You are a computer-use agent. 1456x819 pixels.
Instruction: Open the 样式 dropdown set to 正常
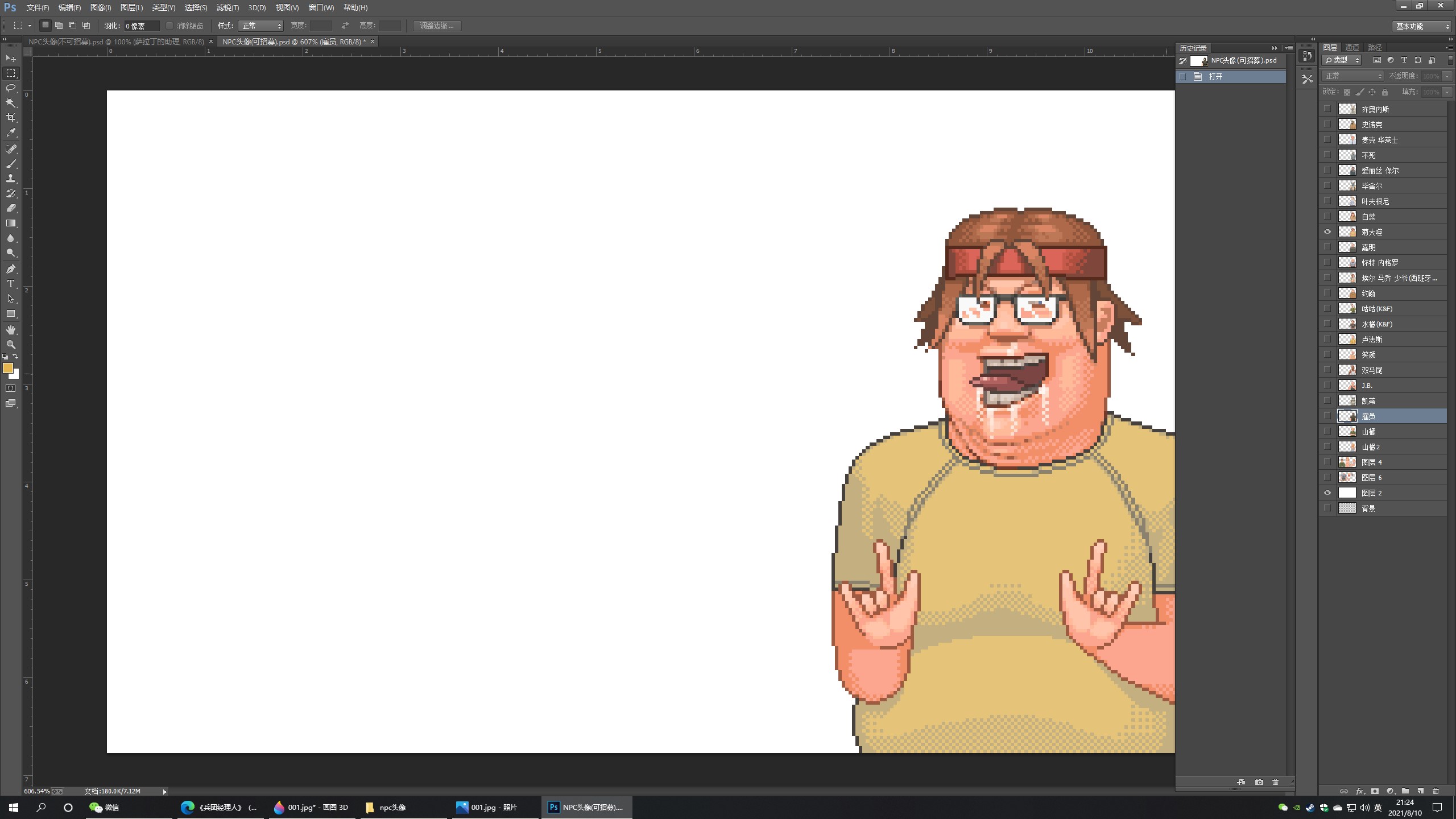tap(261, 26)
